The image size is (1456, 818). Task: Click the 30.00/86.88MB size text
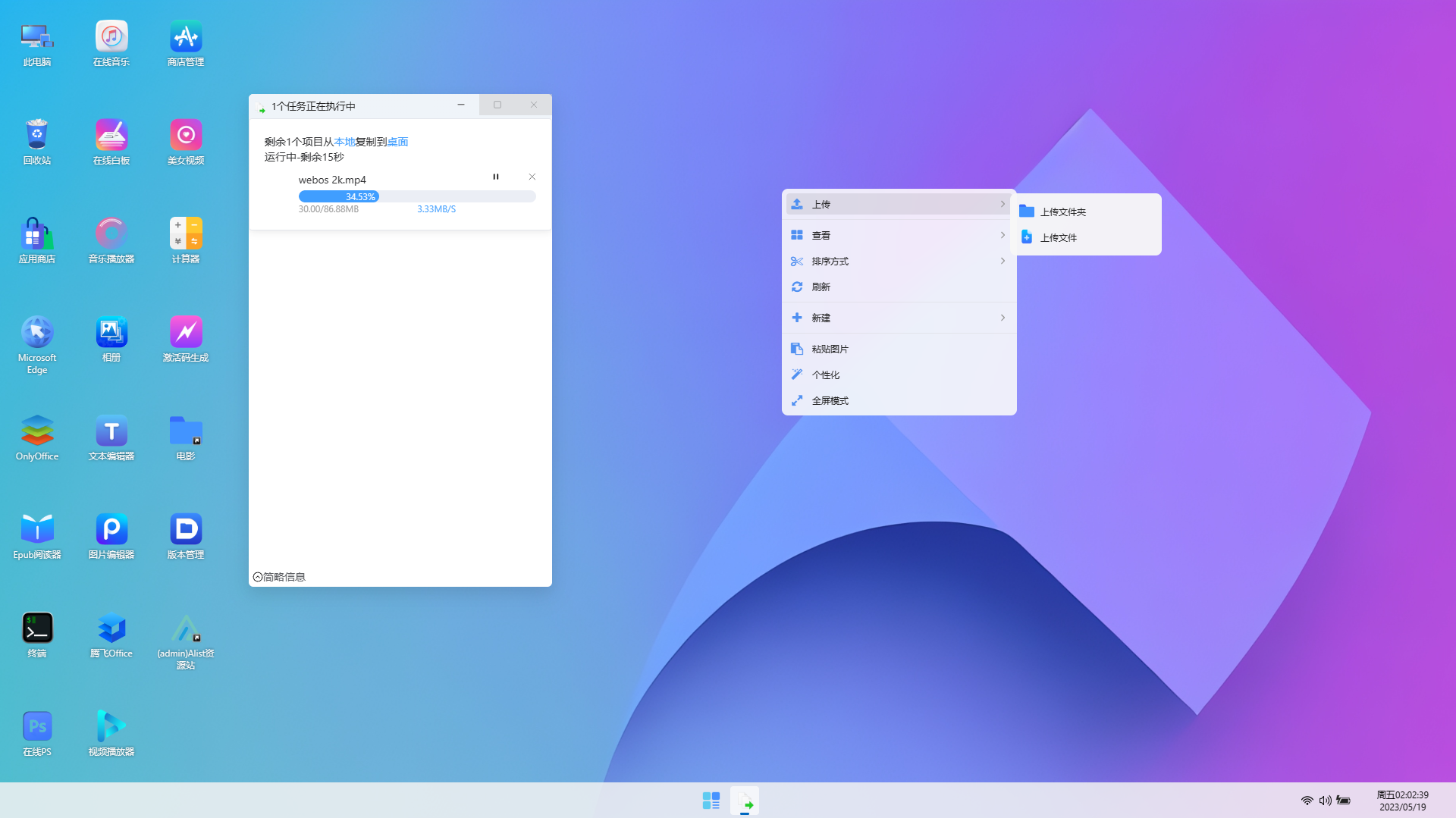pos(328,209)
